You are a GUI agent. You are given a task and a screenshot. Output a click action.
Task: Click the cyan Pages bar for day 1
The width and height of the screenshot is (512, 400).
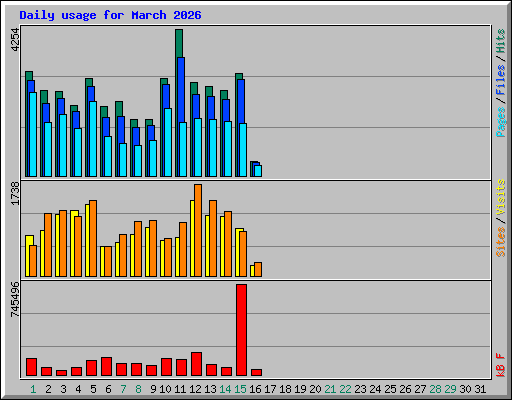(x=33, y=134)
